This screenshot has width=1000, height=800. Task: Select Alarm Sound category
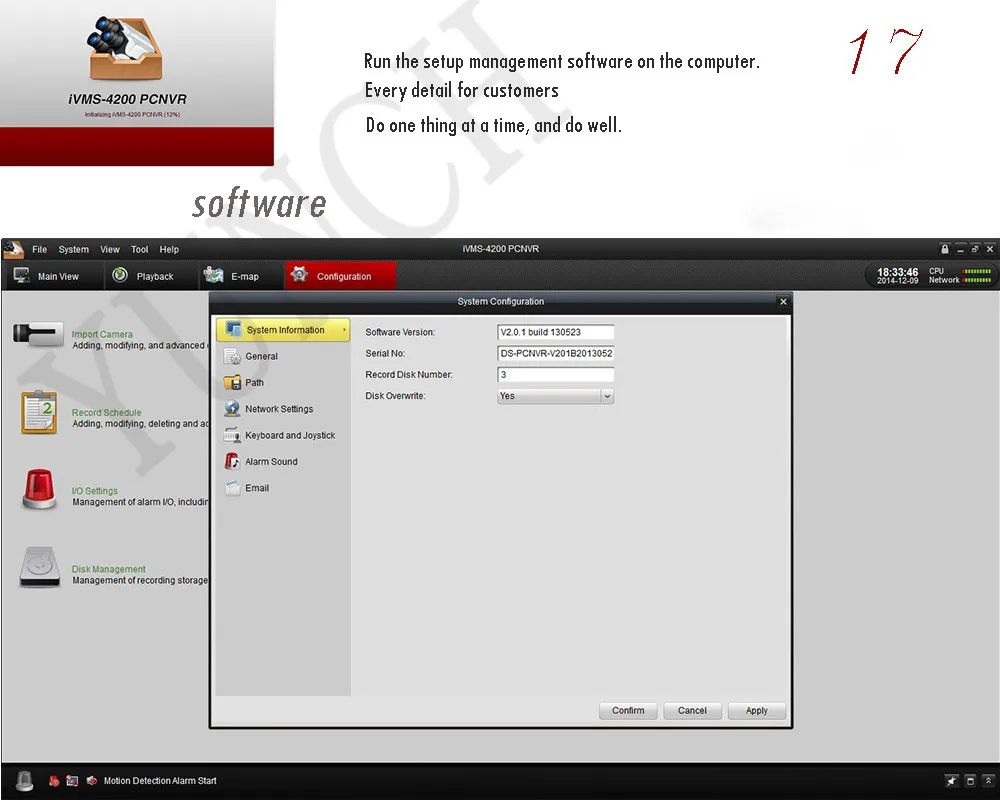[283, 462]
